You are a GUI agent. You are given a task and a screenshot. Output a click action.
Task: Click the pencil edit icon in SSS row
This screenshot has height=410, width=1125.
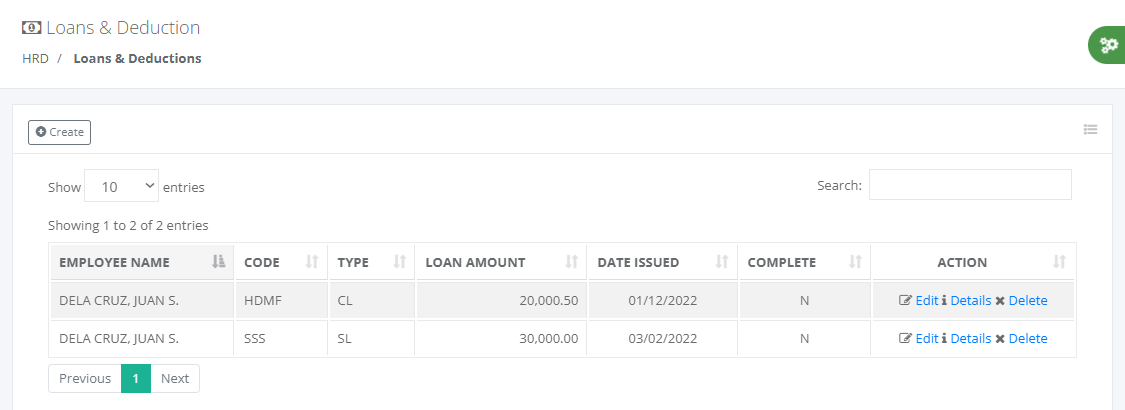pyautogui.click(x=905, y=338)
